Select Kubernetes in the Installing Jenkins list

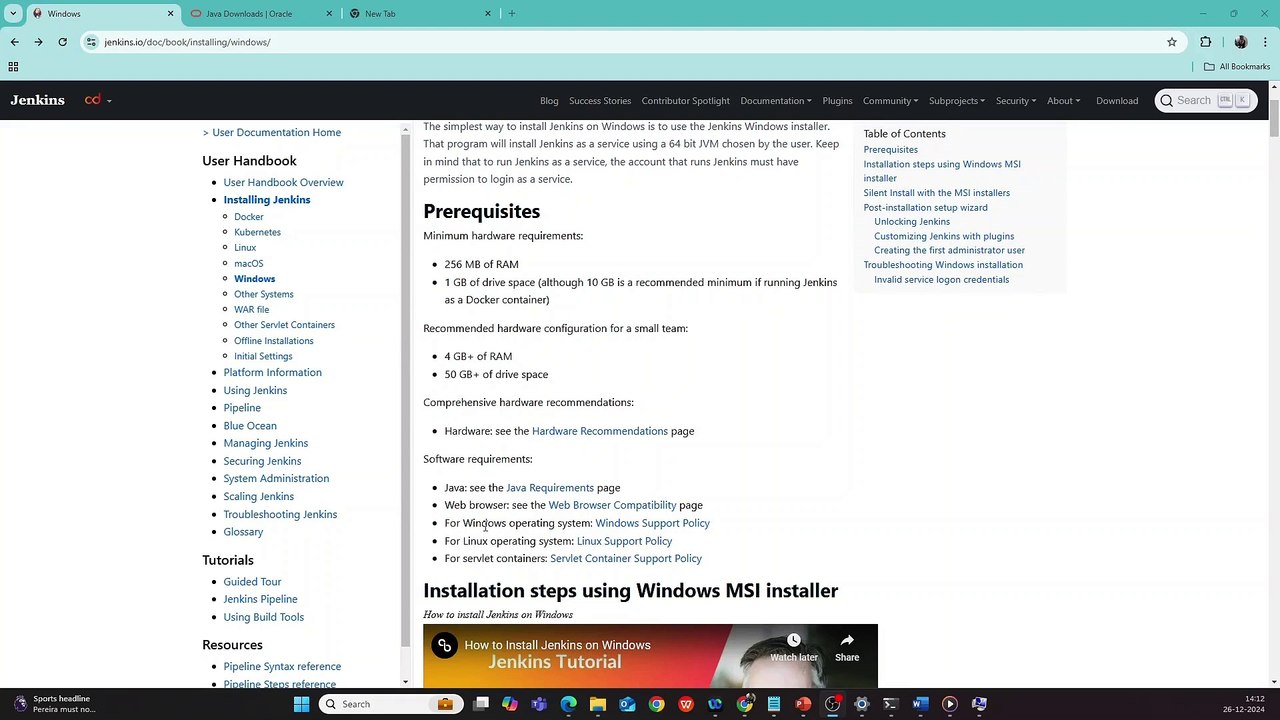(x=257, y=232)
